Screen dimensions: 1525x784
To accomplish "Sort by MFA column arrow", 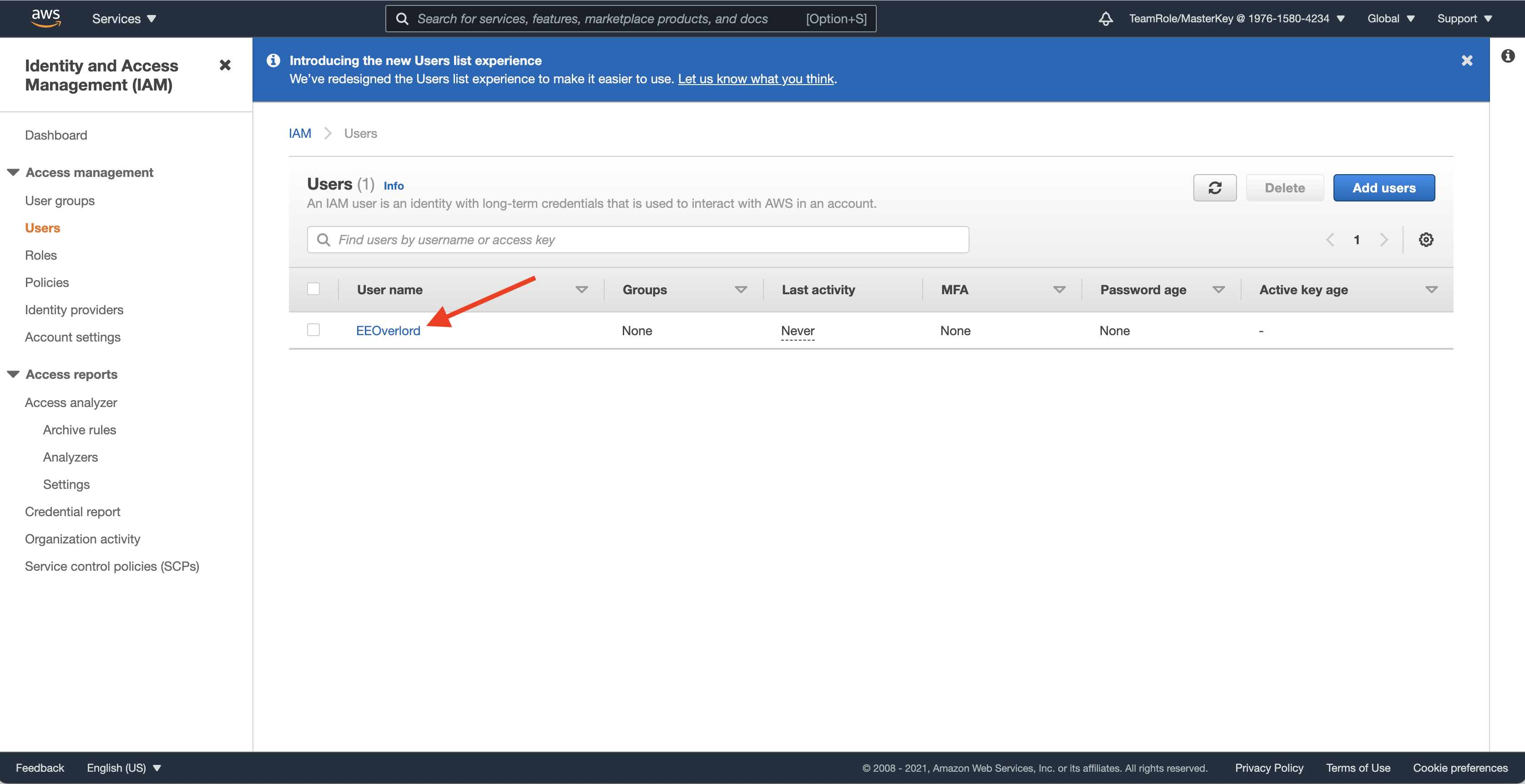I will tap(1059, 290).
